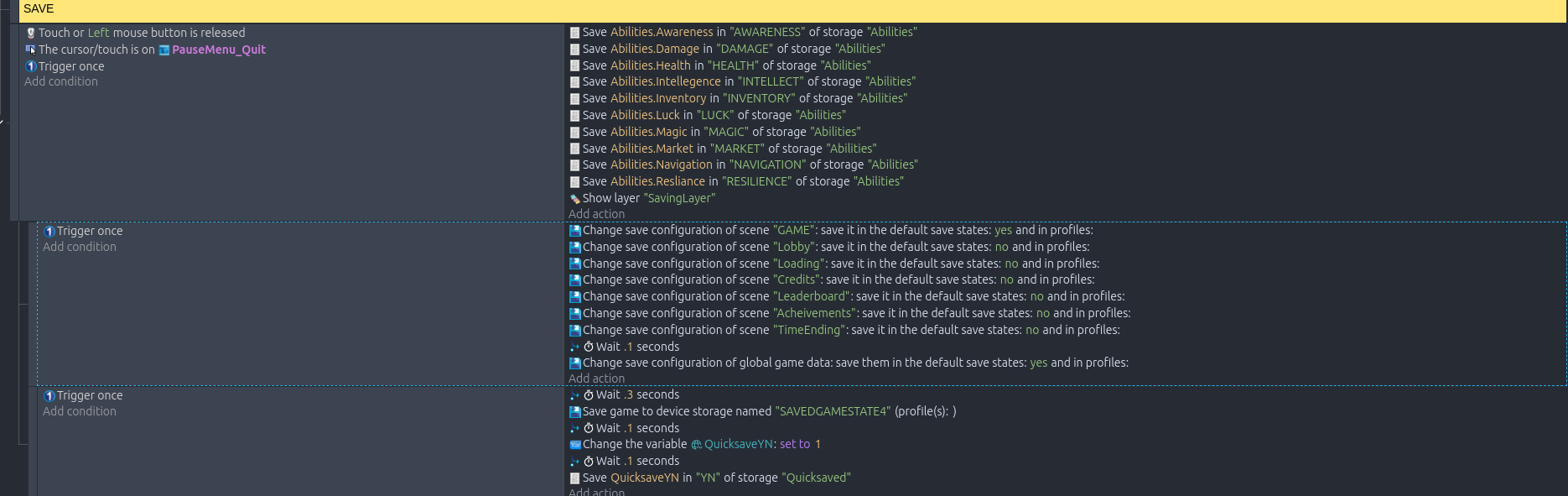1568x496 pixels.
Task: Click the save icon beside scene "GAME" configuration
Action: click(574, 231)
